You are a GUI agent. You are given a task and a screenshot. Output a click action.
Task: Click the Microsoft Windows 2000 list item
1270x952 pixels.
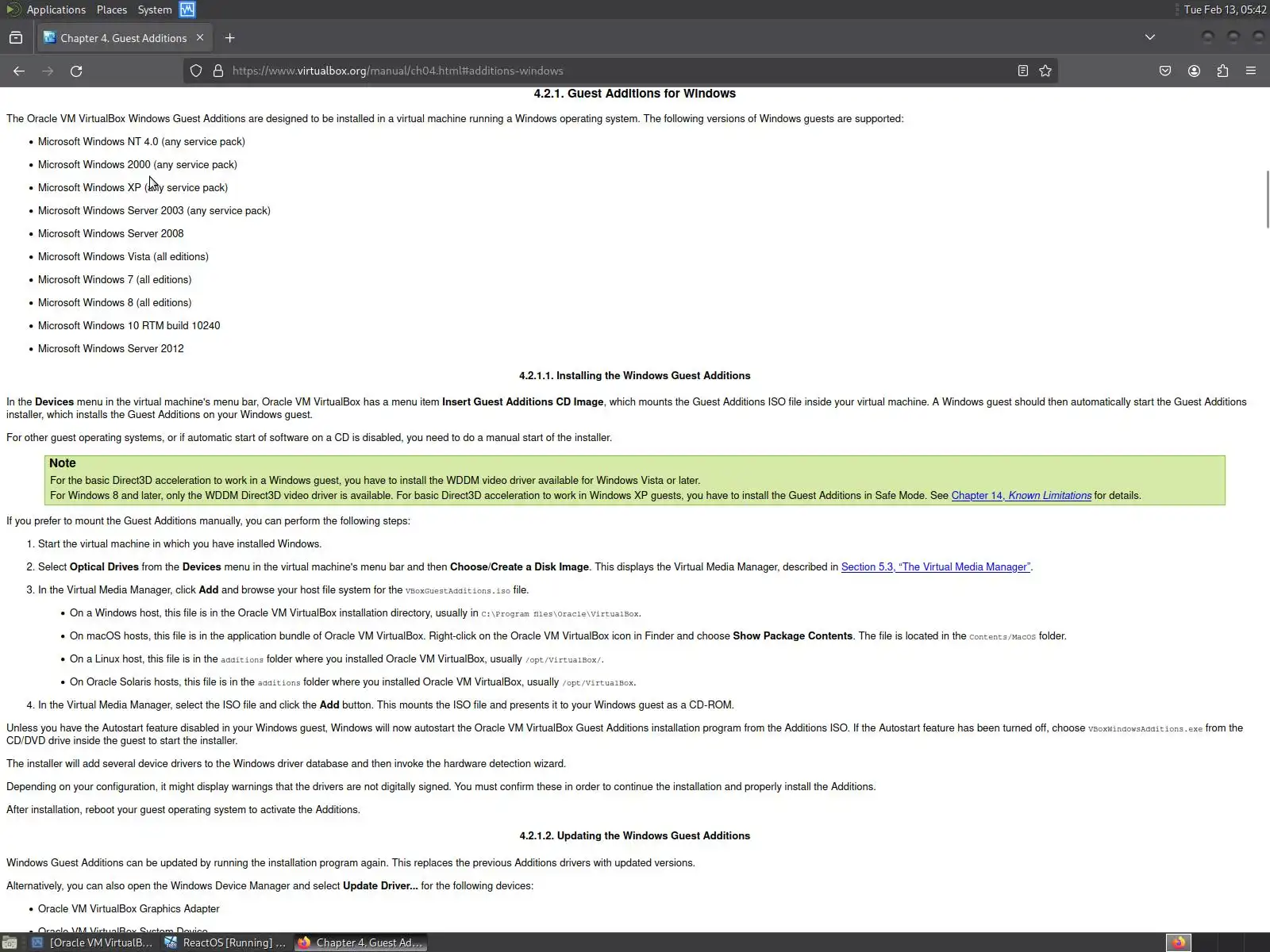[x=137, y=165]
